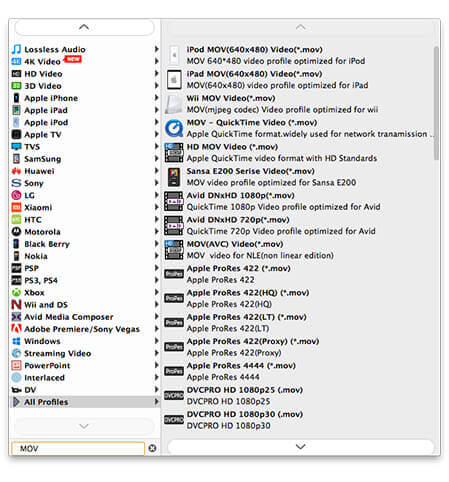Open the Apple iPod category
Screen dimensions: 449x482
85,122
